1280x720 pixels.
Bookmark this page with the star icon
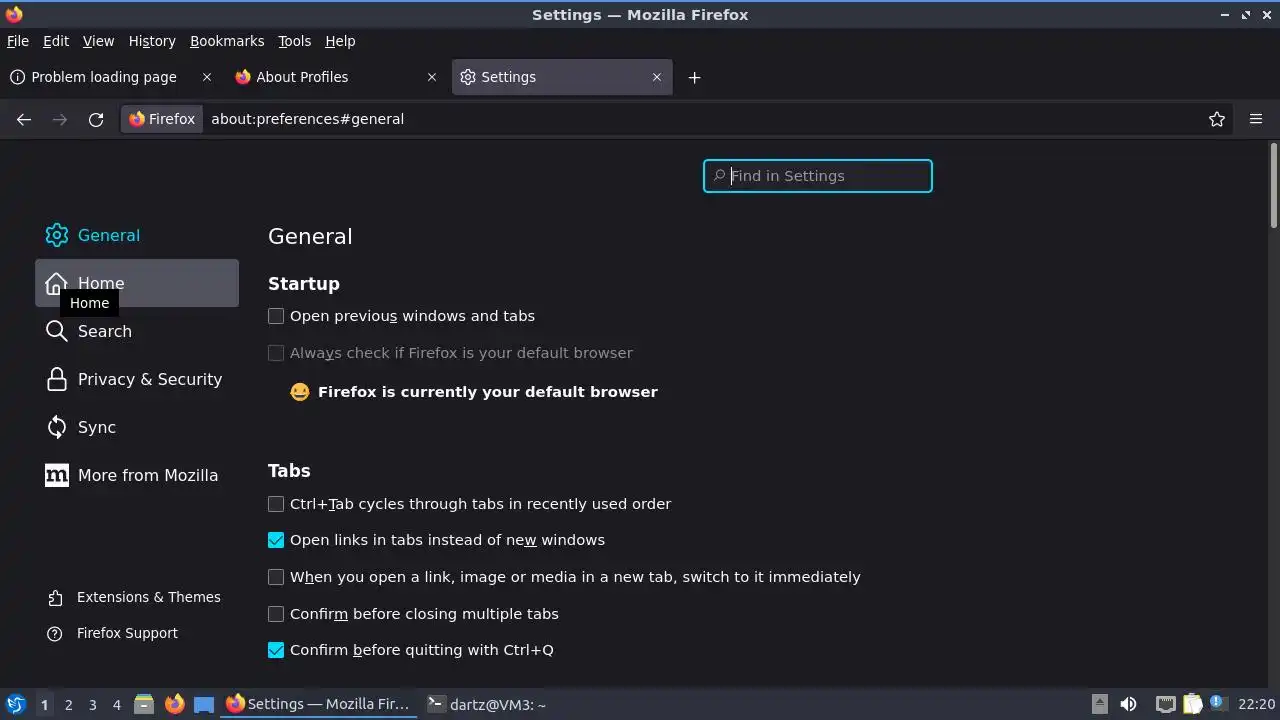click(1217, 119)
